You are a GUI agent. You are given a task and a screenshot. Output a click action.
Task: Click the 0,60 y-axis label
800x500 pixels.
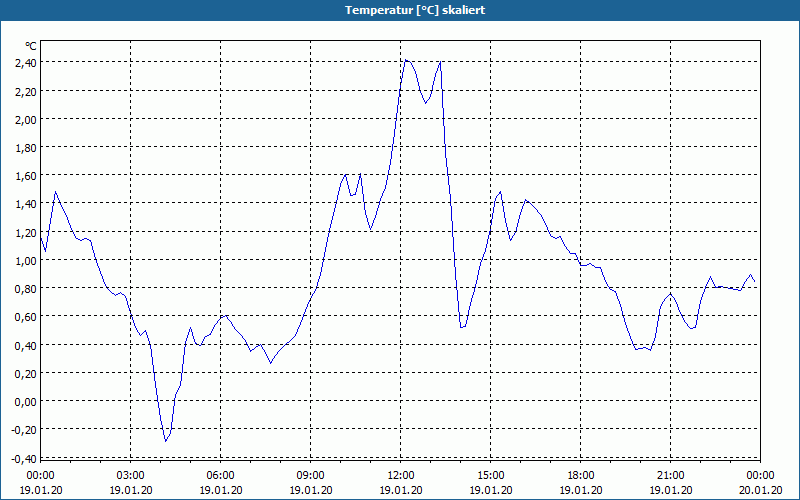[27, 317]
